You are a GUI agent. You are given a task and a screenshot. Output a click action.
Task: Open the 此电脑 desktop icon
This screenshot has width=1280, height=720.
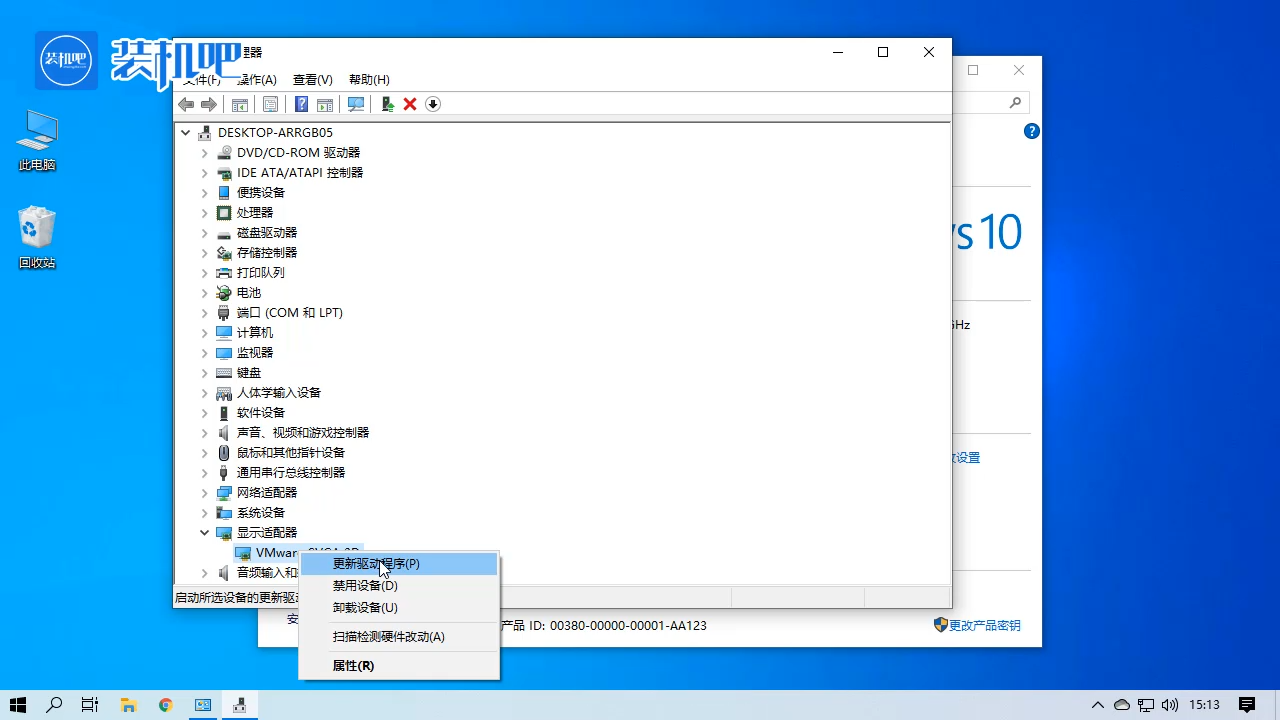click(37, 130)
